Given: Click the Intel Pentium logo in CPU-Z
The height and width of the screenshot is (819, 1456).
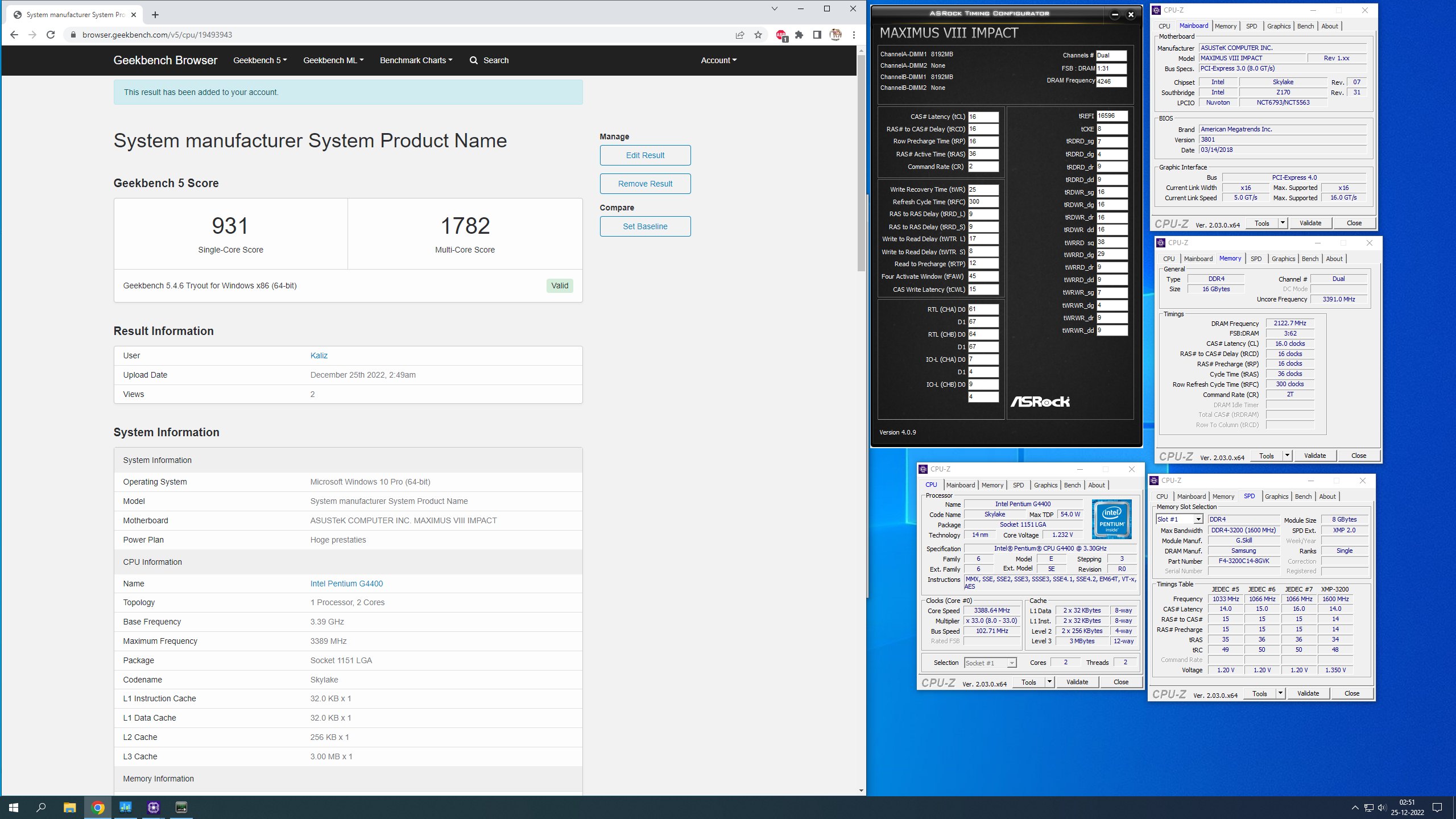Looking at the screenshot, I should pyautogui.click(x=1111, y=519).
